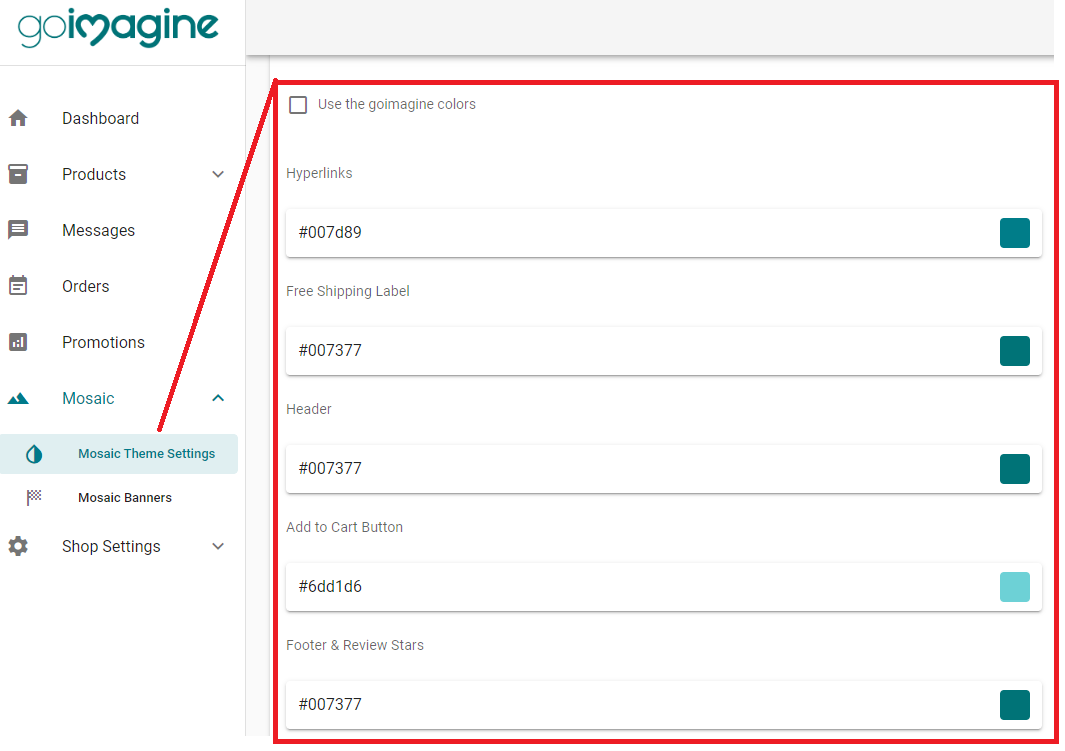Open Mosaic Banners from the sidebar
1065x751 pixels.
coord(125,497)
